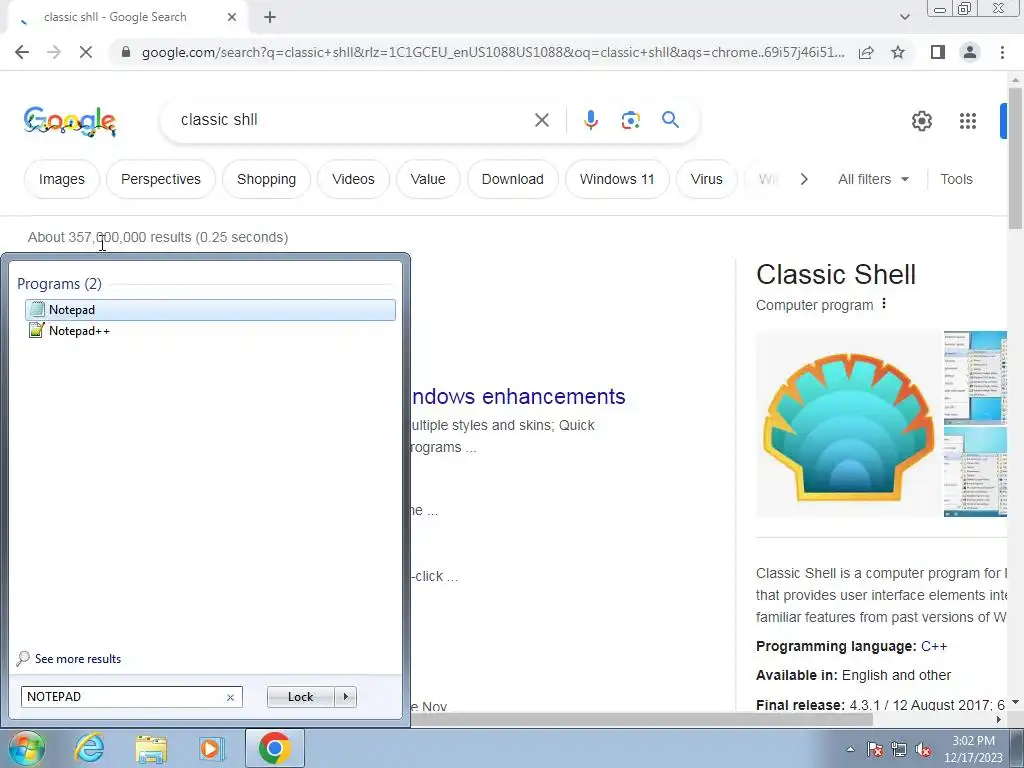Expand the All filters dropdown
The height and width of the screenshot is (768, 1024).
pyautogui.click(x=873, y=179)
